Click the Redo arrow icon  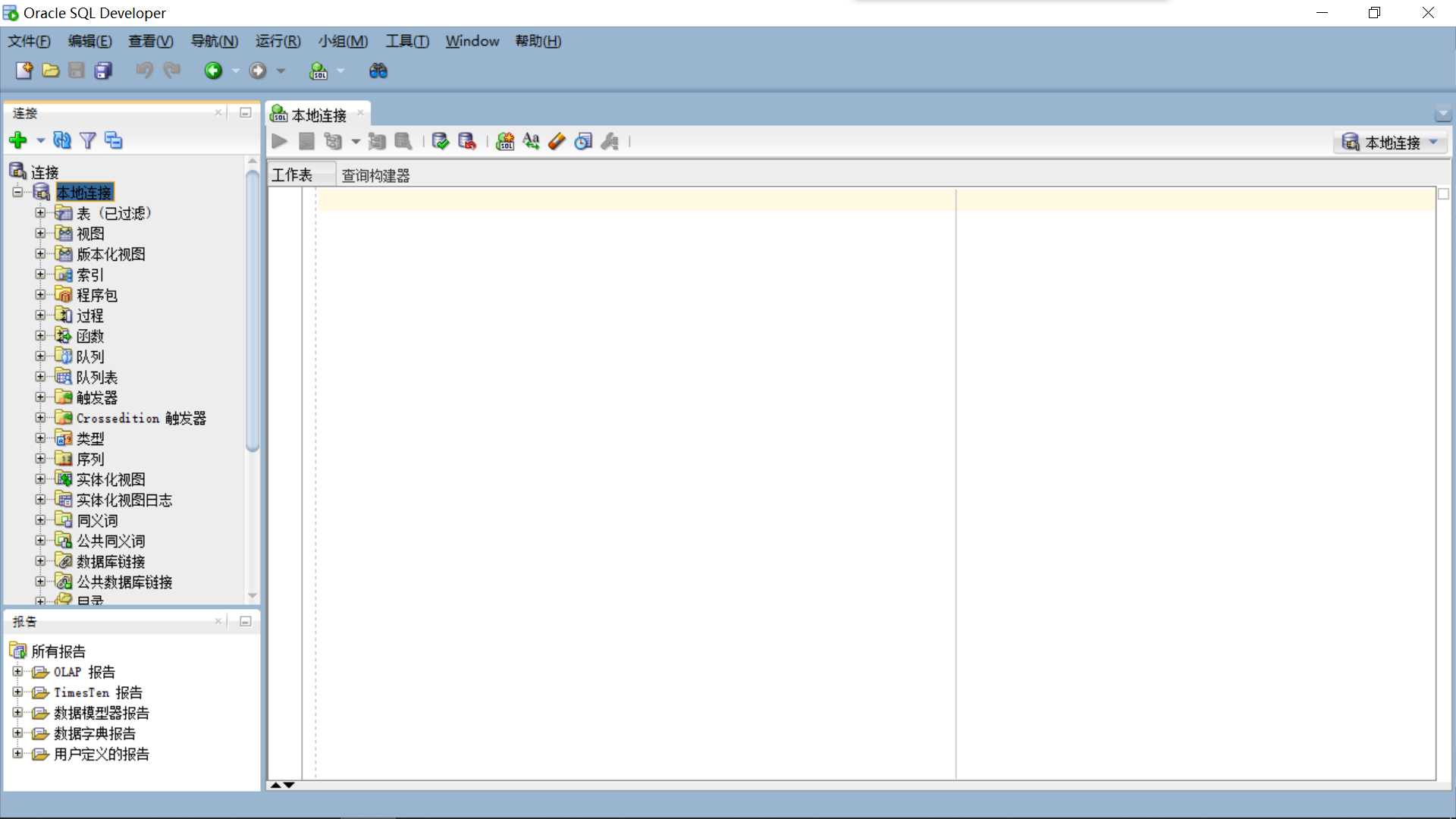coord(172,71)
